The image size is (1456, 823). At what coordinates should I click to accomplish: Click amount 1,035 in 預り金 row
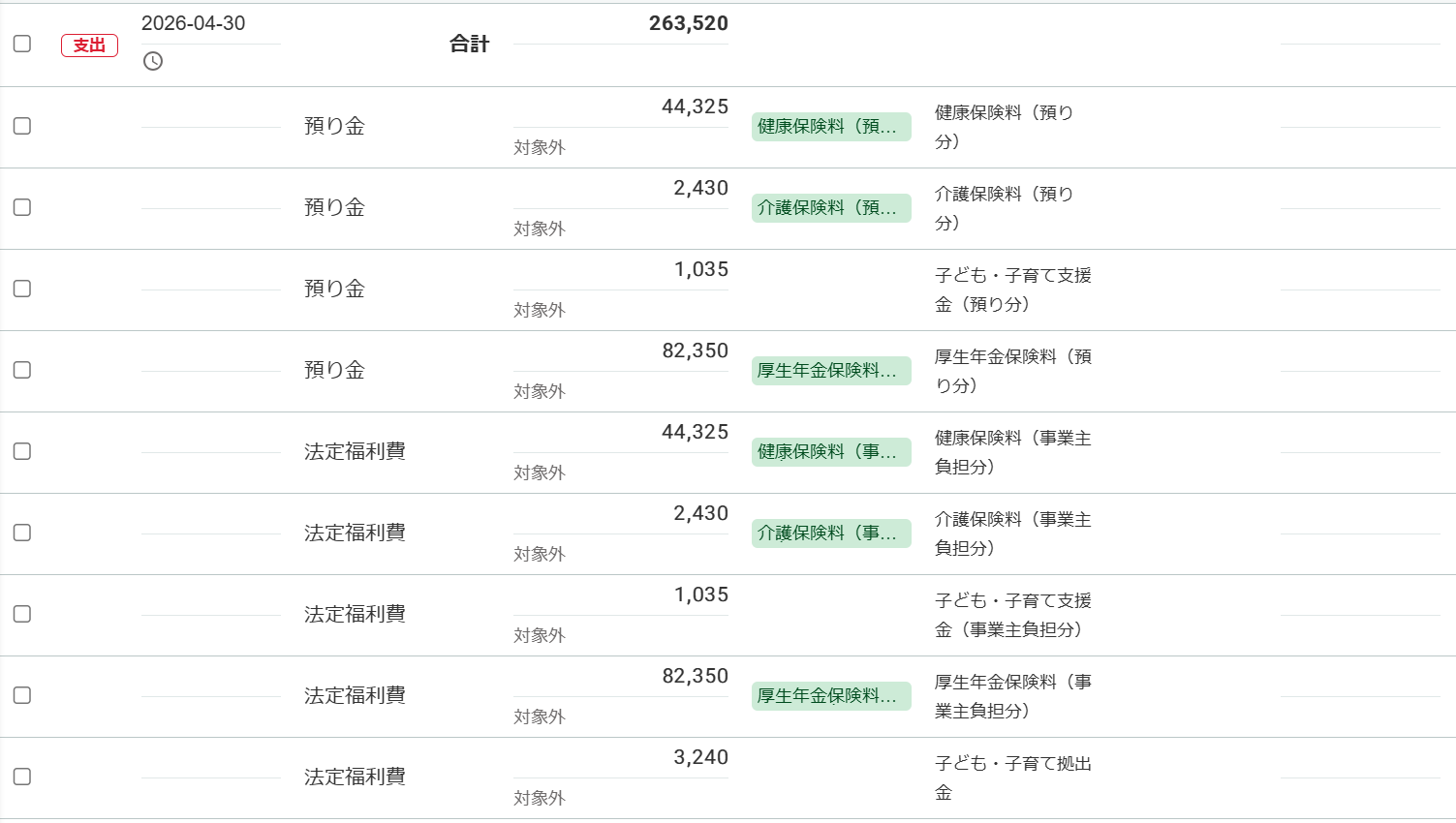701,269
